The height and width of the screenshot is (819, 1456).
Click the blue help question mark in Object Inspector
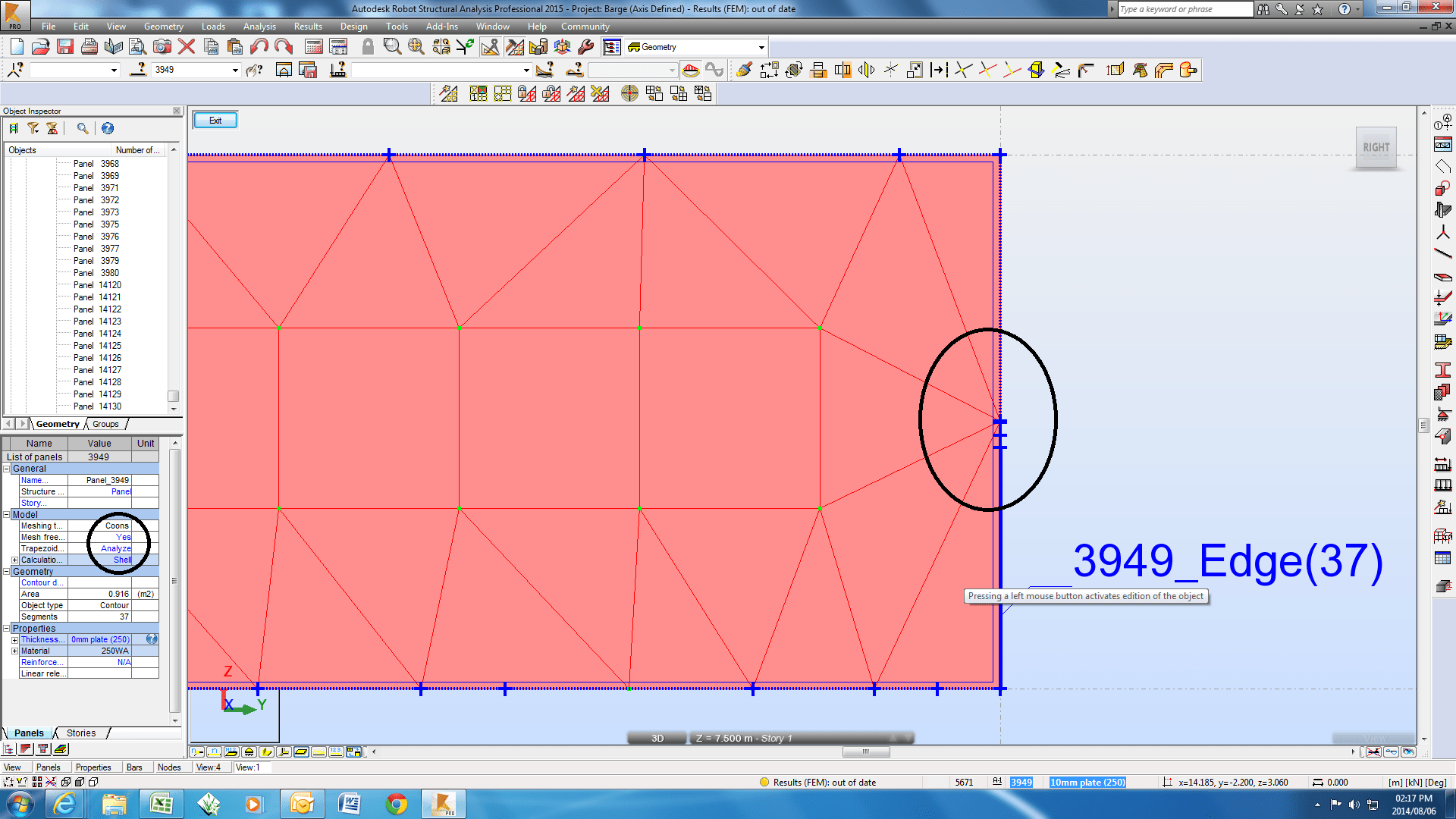pos(108,129)
